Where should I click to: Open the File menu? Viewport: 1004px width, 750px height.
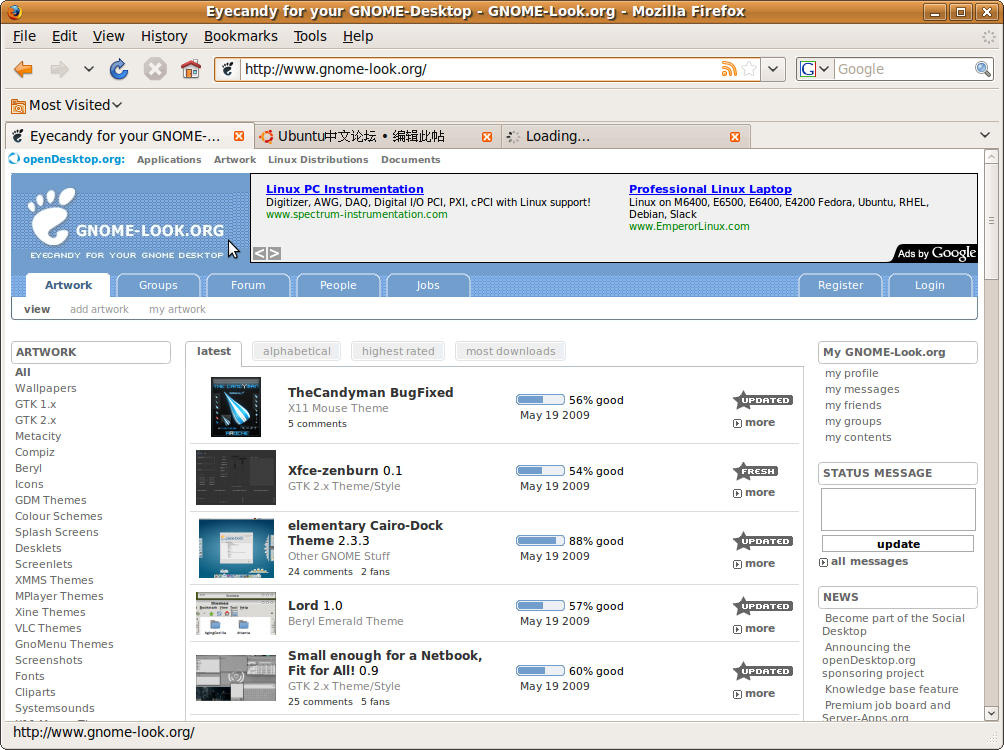[x=24, y=37]
